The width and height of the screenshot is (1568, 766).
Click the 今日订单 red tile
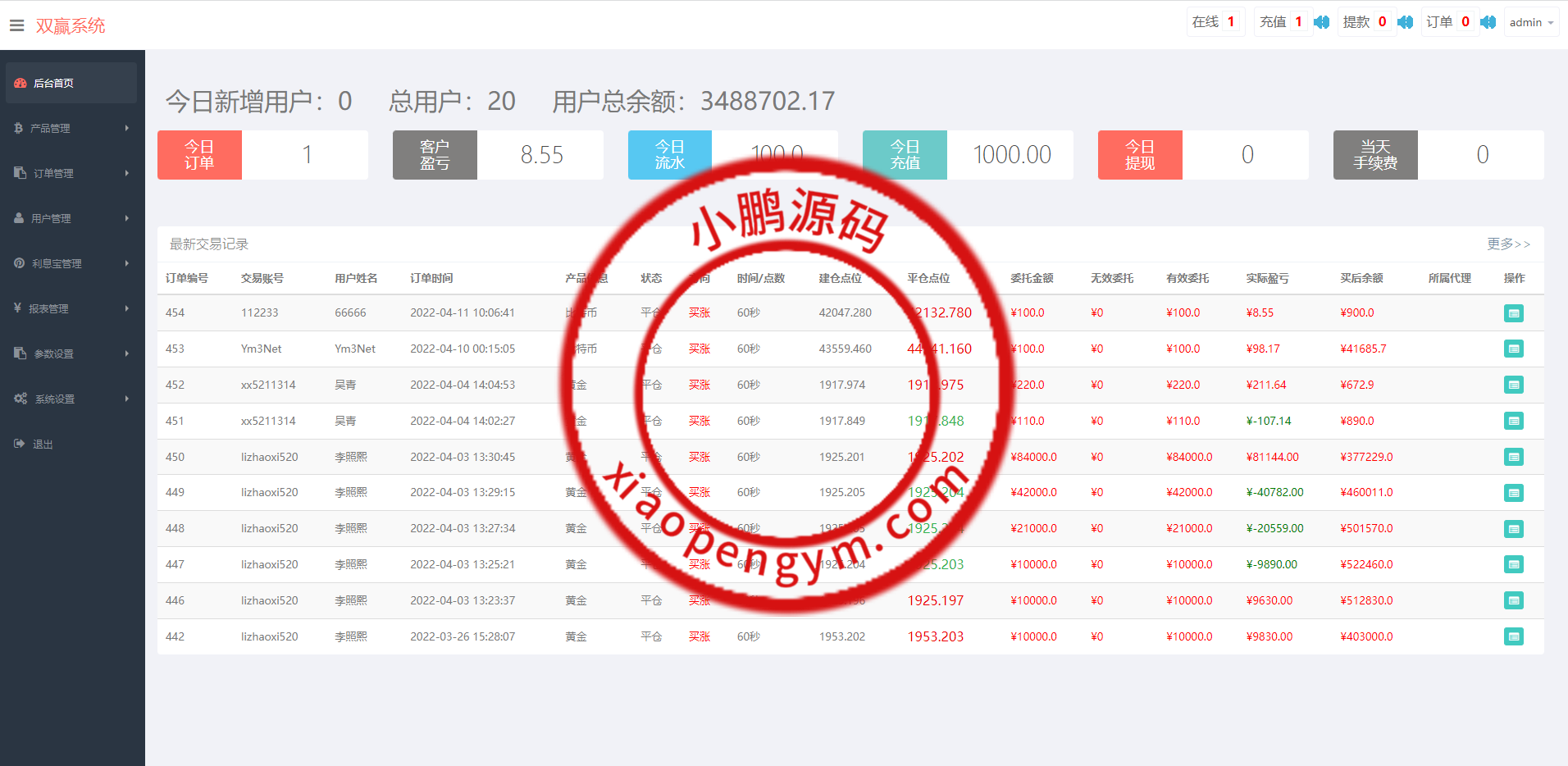(199, 155)
